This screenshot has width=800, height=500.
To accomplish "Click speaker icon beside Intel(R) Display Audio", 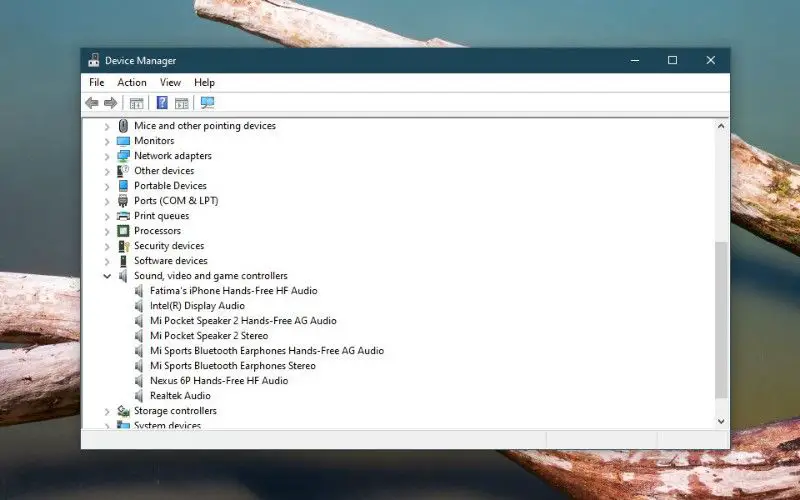I will (x=139, y=306).
